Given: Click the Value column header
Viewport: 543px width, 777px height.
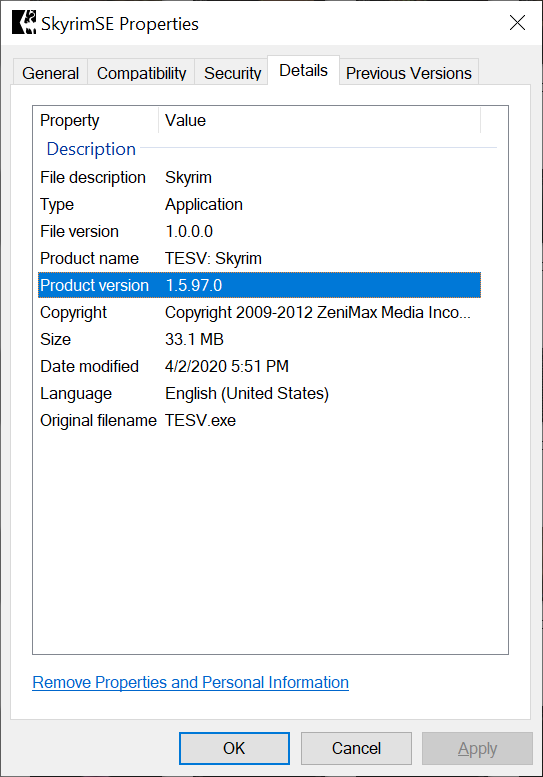Looking at the screenshot, I should (320, 120).
